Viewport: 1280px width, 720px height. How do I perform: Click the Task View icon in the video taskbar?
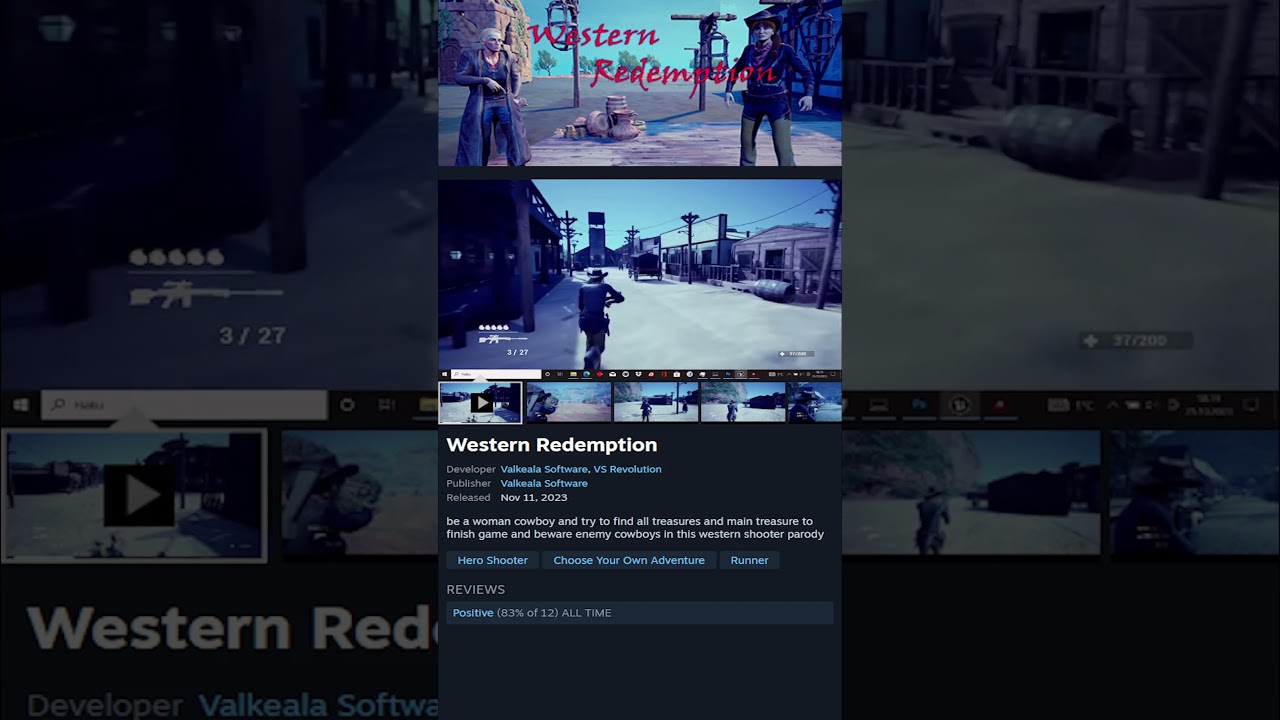tap(559, 374)
